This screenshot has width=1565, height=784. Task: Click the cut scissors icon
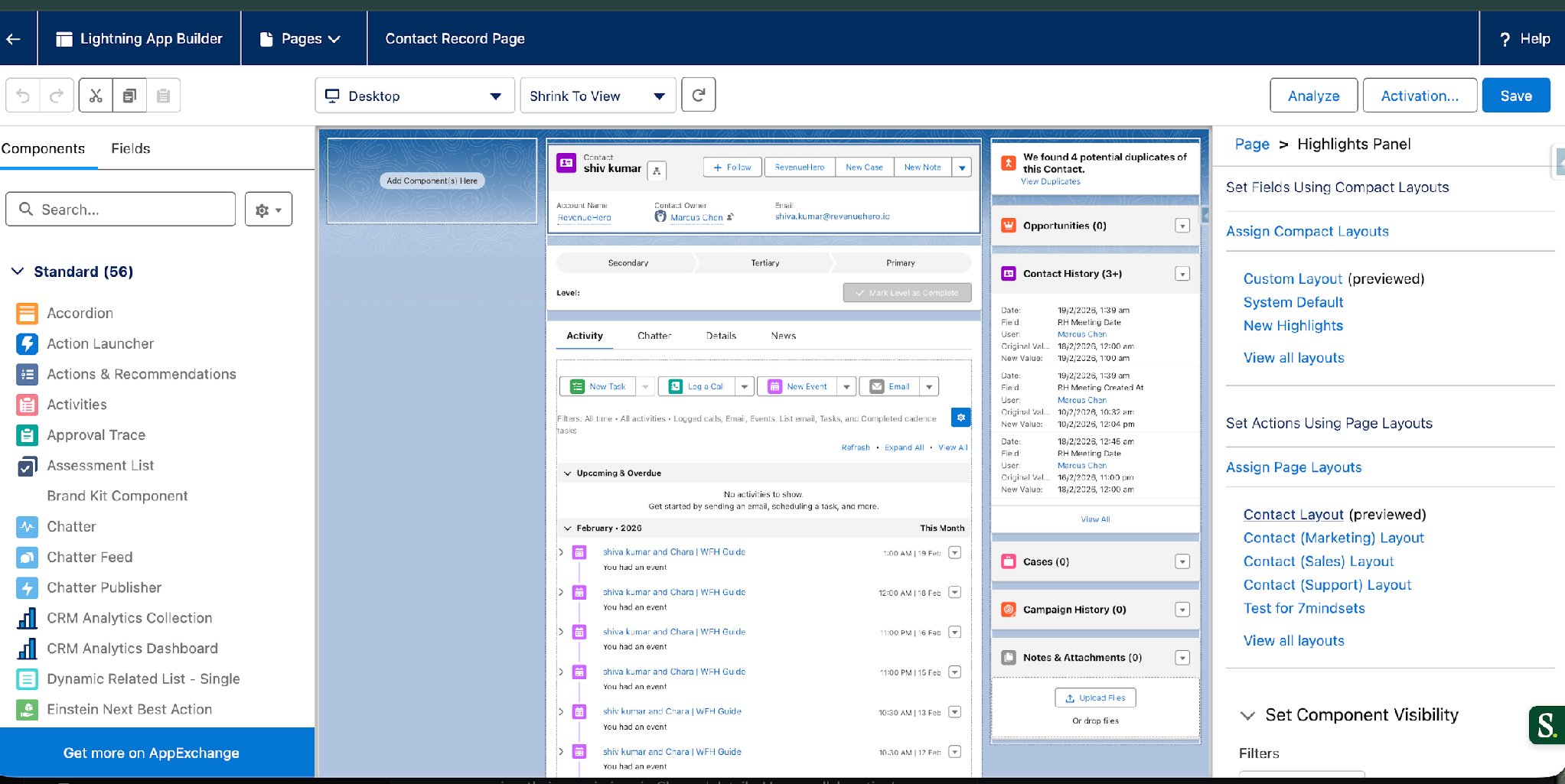96,96
